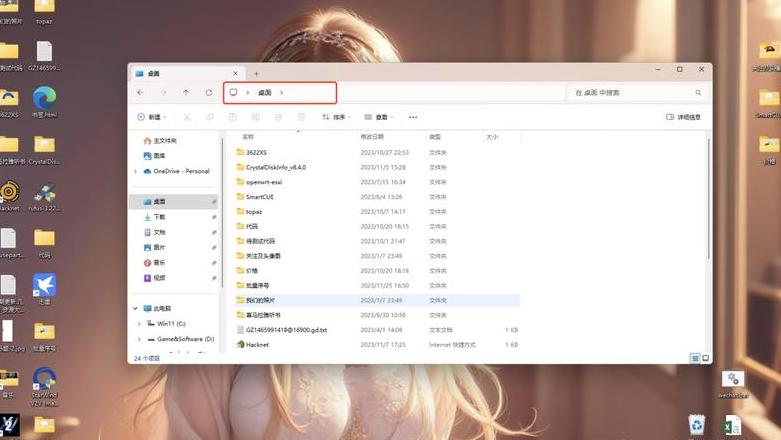Viewport: 781px width, 440px height.
Task: Click the Paste icon in toolbar
Action: (233, 117)
